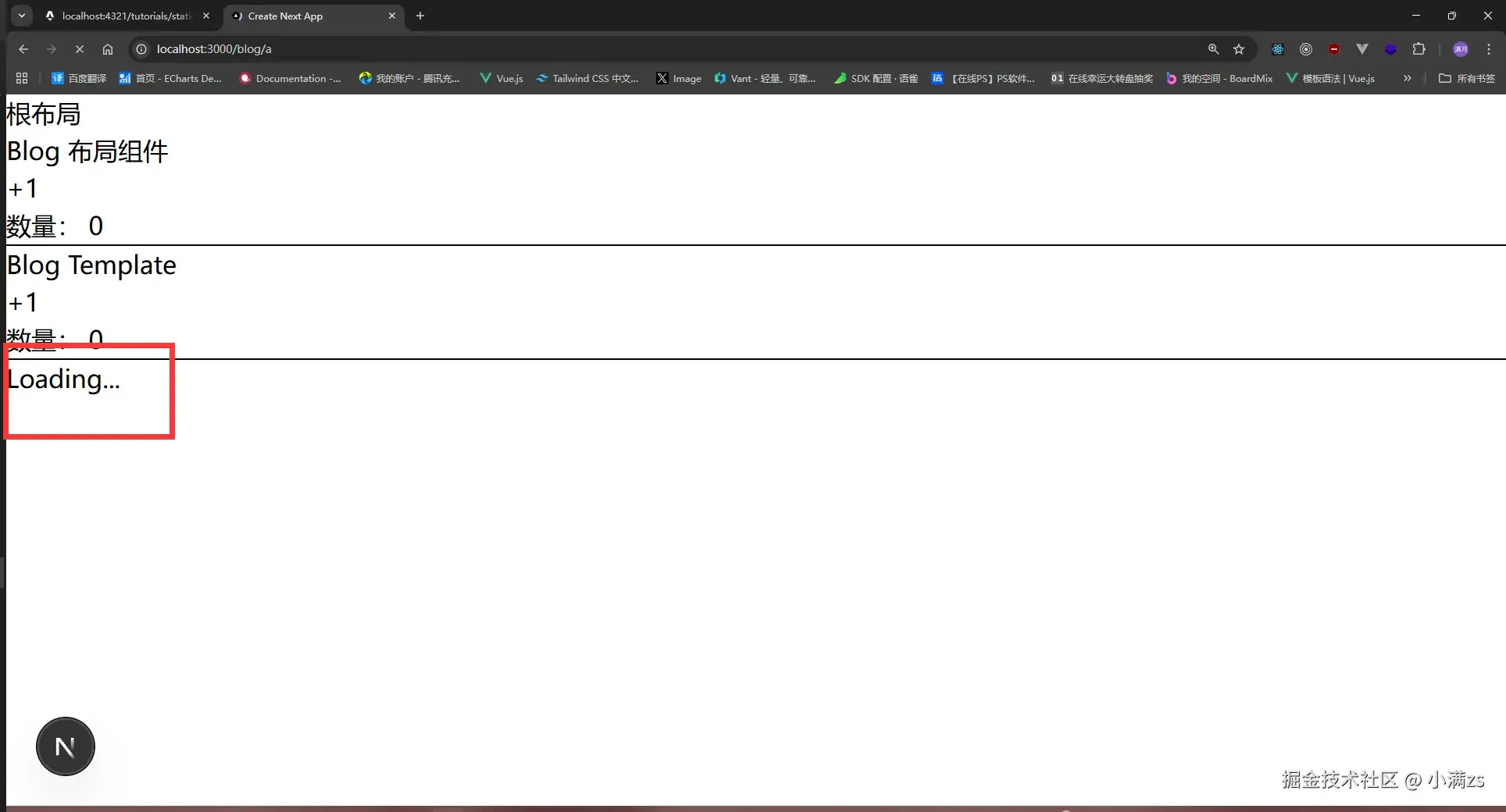
Task: Open the Documentation bookmark
Action: [290, 78]
